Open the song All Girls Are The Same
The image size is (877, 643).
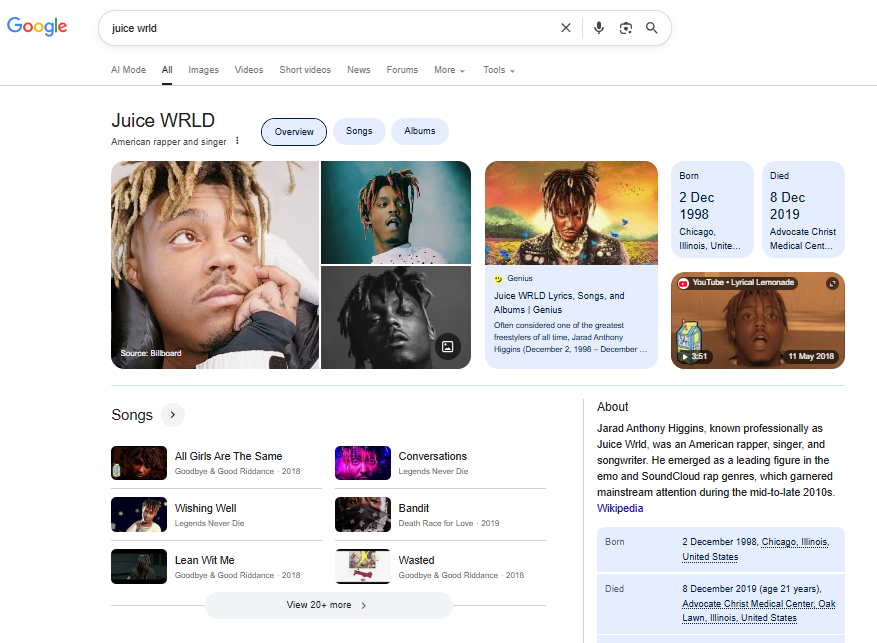tap(228, 456)
